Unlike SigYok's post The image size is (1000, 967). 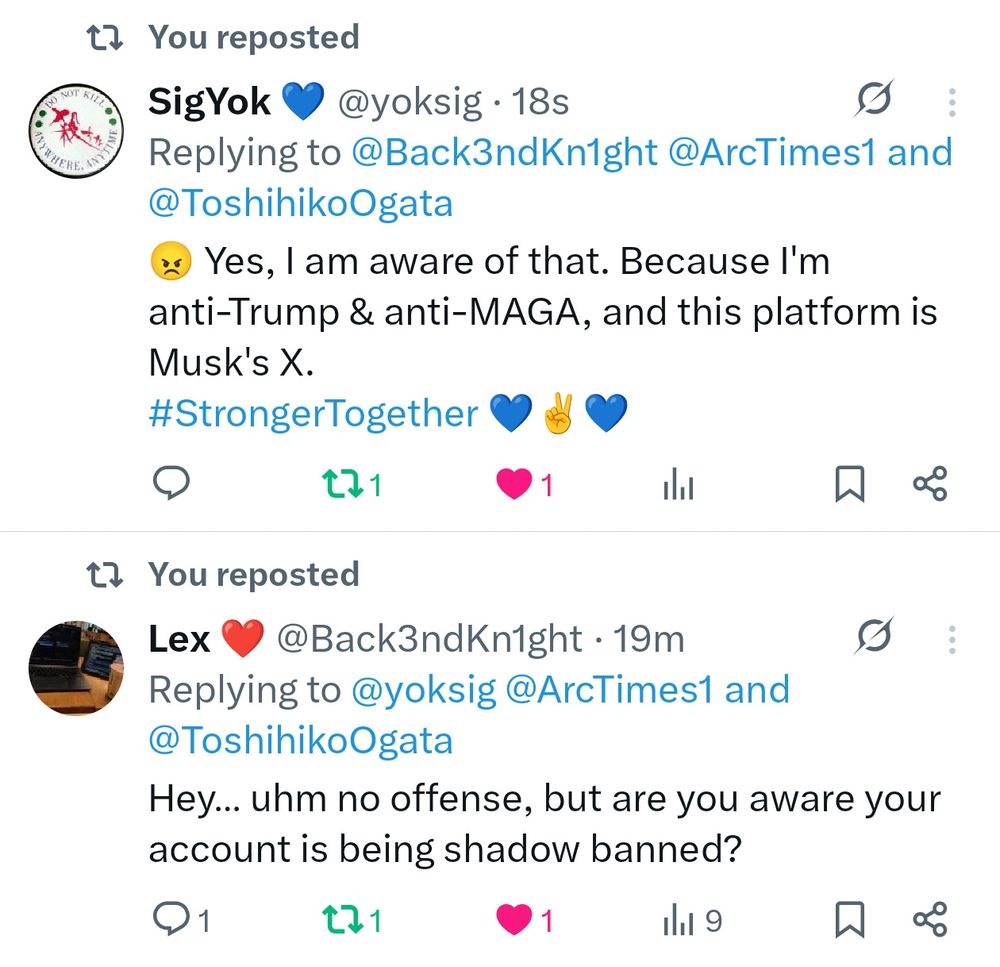(x=514, y=486)
